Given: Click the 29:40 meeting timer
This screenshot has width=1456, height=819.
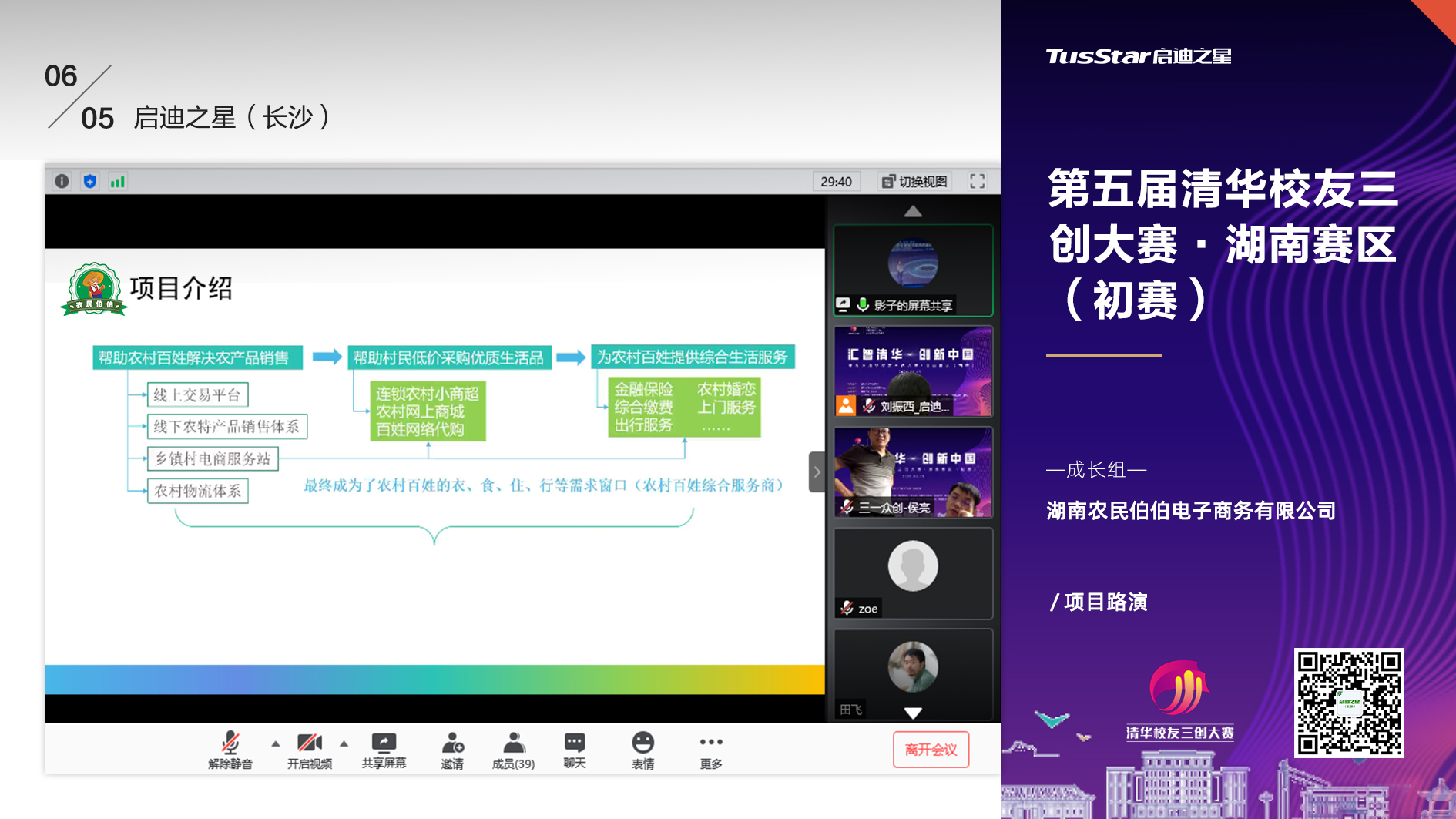Looking at the screenshot, I should pos(836,181).
